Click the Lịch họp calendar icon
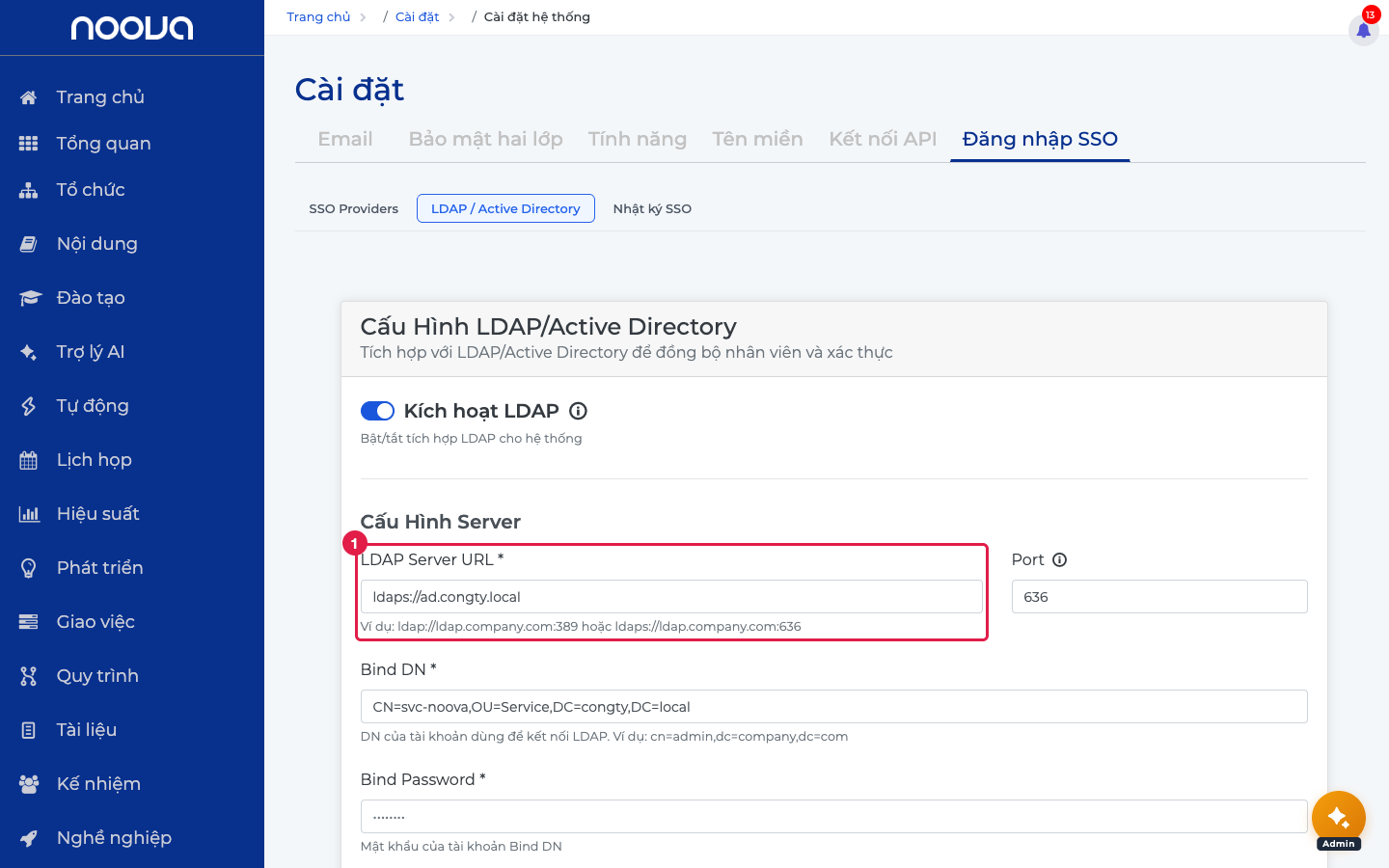This screenshot has height=868, width=1389. pyautogui.click(x=29, y=460)
